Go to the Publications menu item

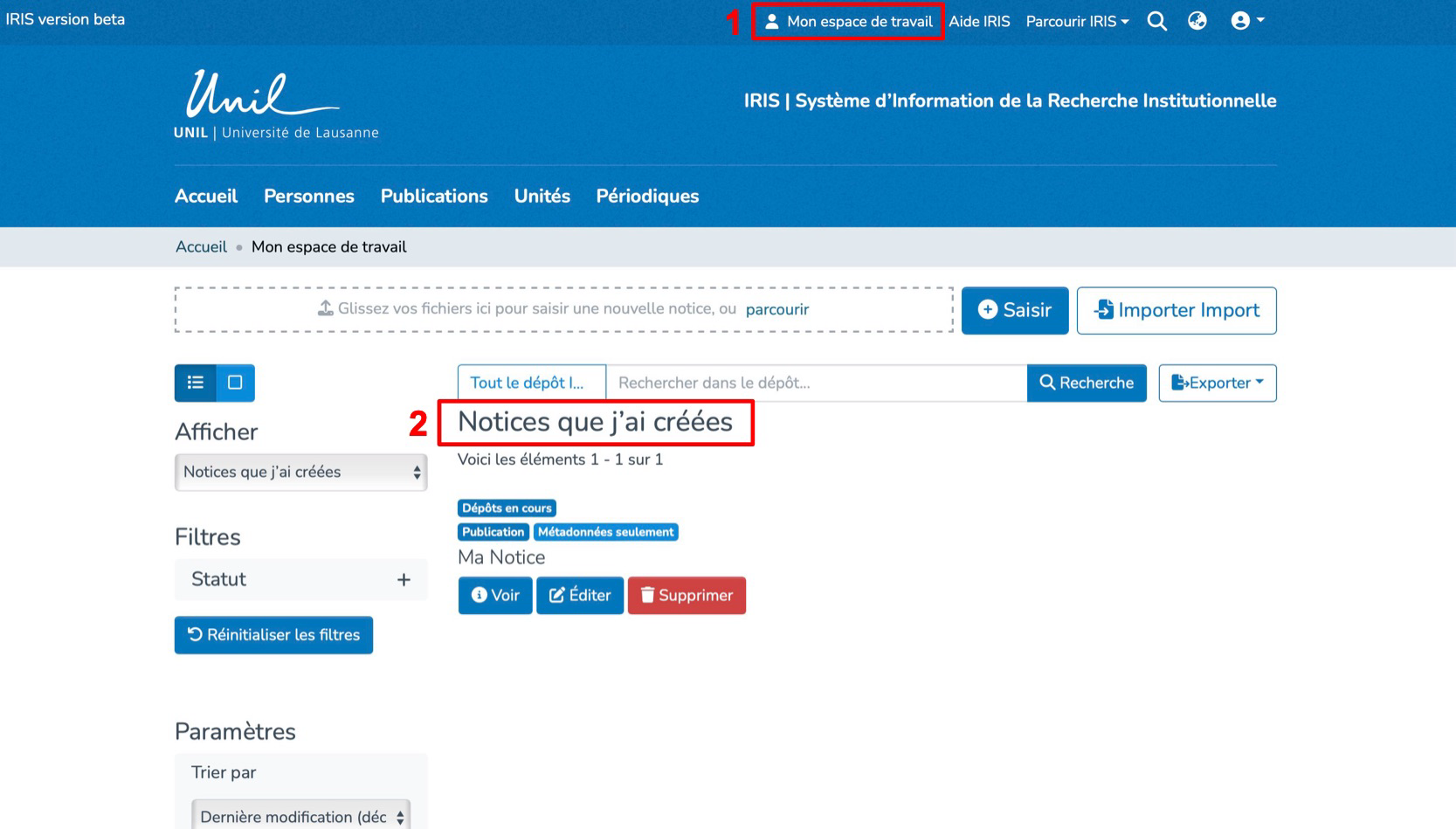(434, 197)
